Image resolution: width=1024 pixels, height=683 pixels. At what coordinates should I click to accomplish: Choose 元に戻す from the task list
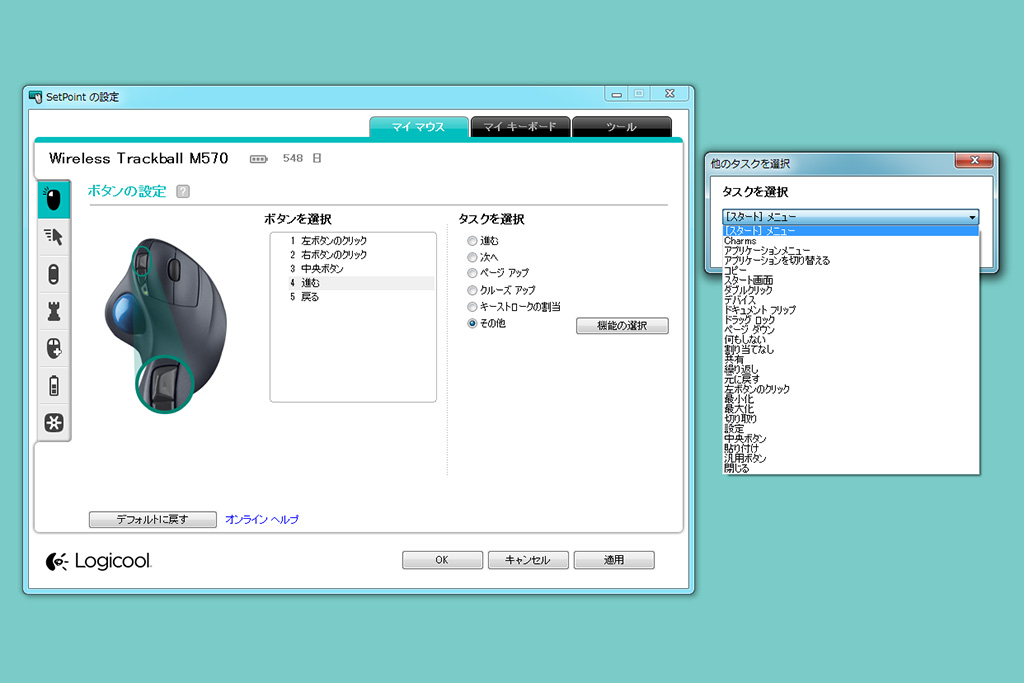(x=851, y=379)
